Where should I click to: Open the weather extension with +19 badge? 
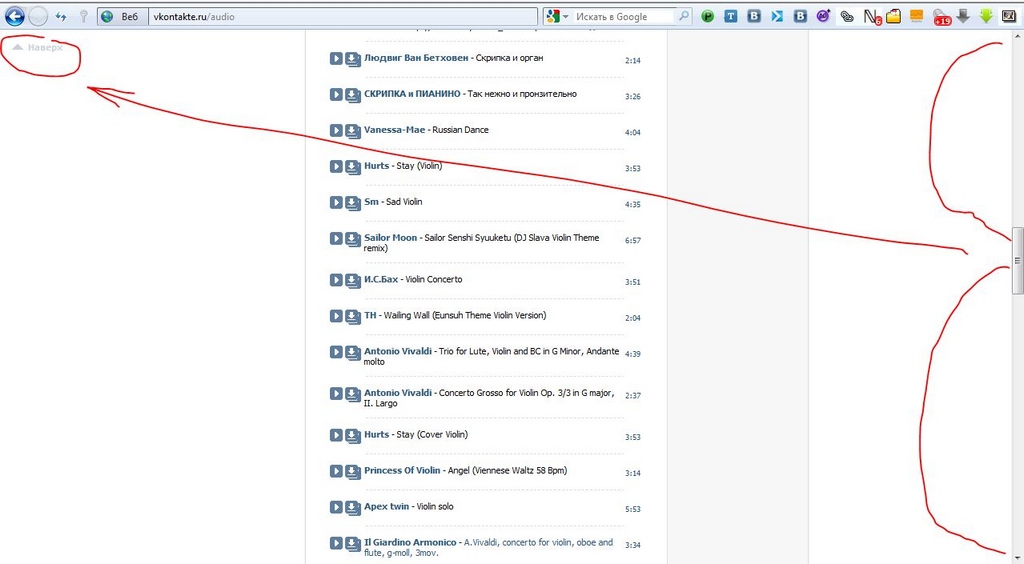[940, 16]
